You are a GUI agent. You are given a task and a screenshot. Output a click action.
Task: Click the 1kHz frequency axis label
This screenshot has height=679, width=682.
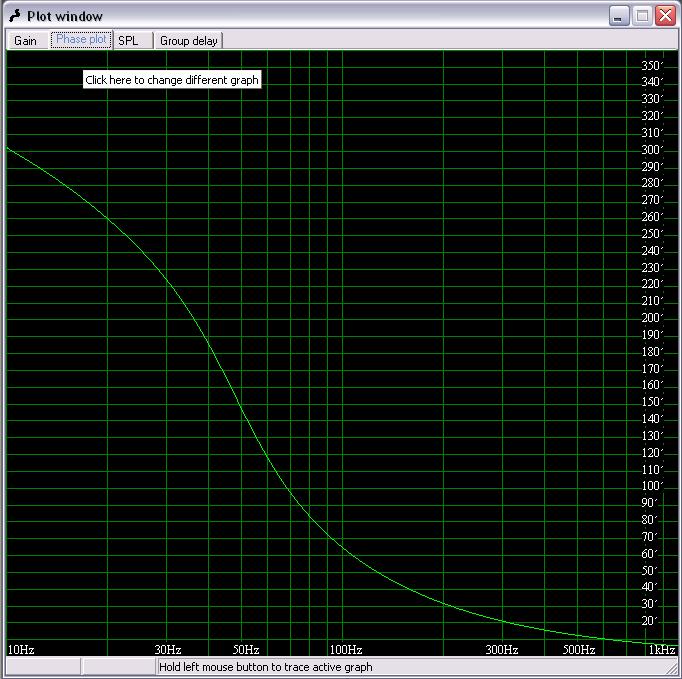[662, 649]
